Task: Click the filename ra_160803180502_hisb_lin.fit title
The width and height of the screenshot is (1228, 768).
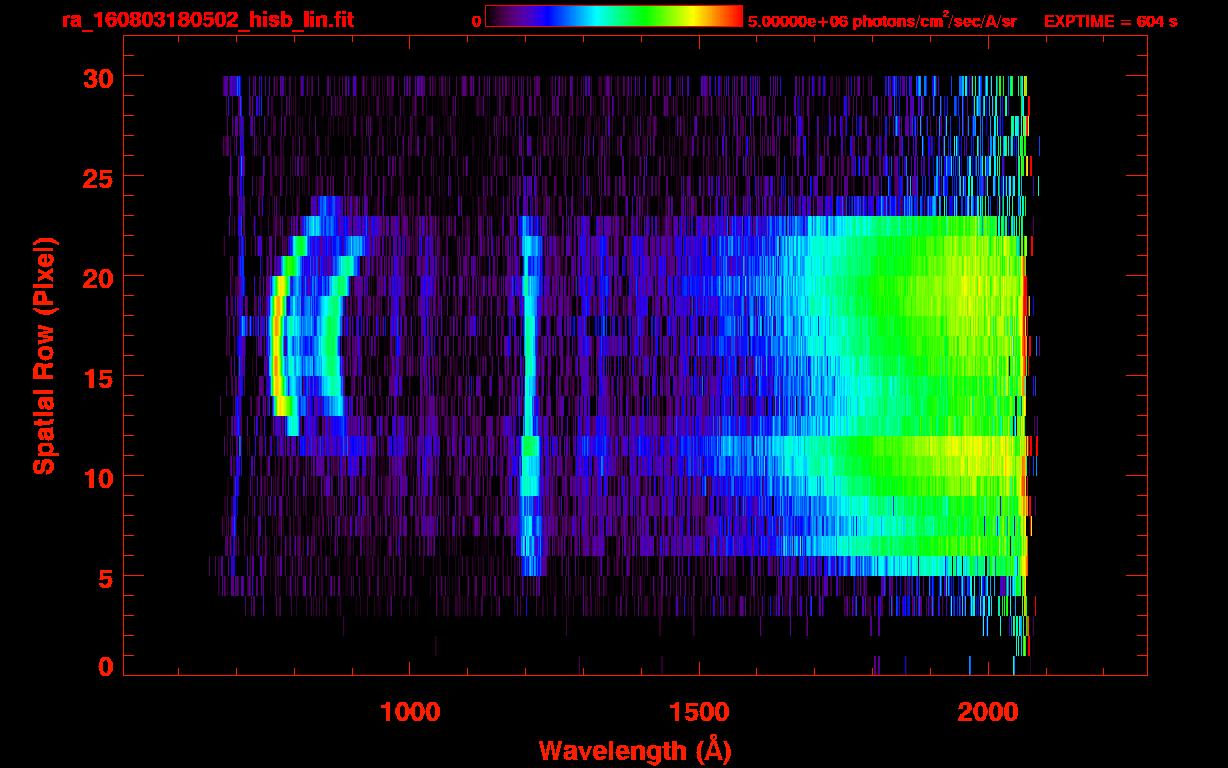Action: tap(207, 20)
